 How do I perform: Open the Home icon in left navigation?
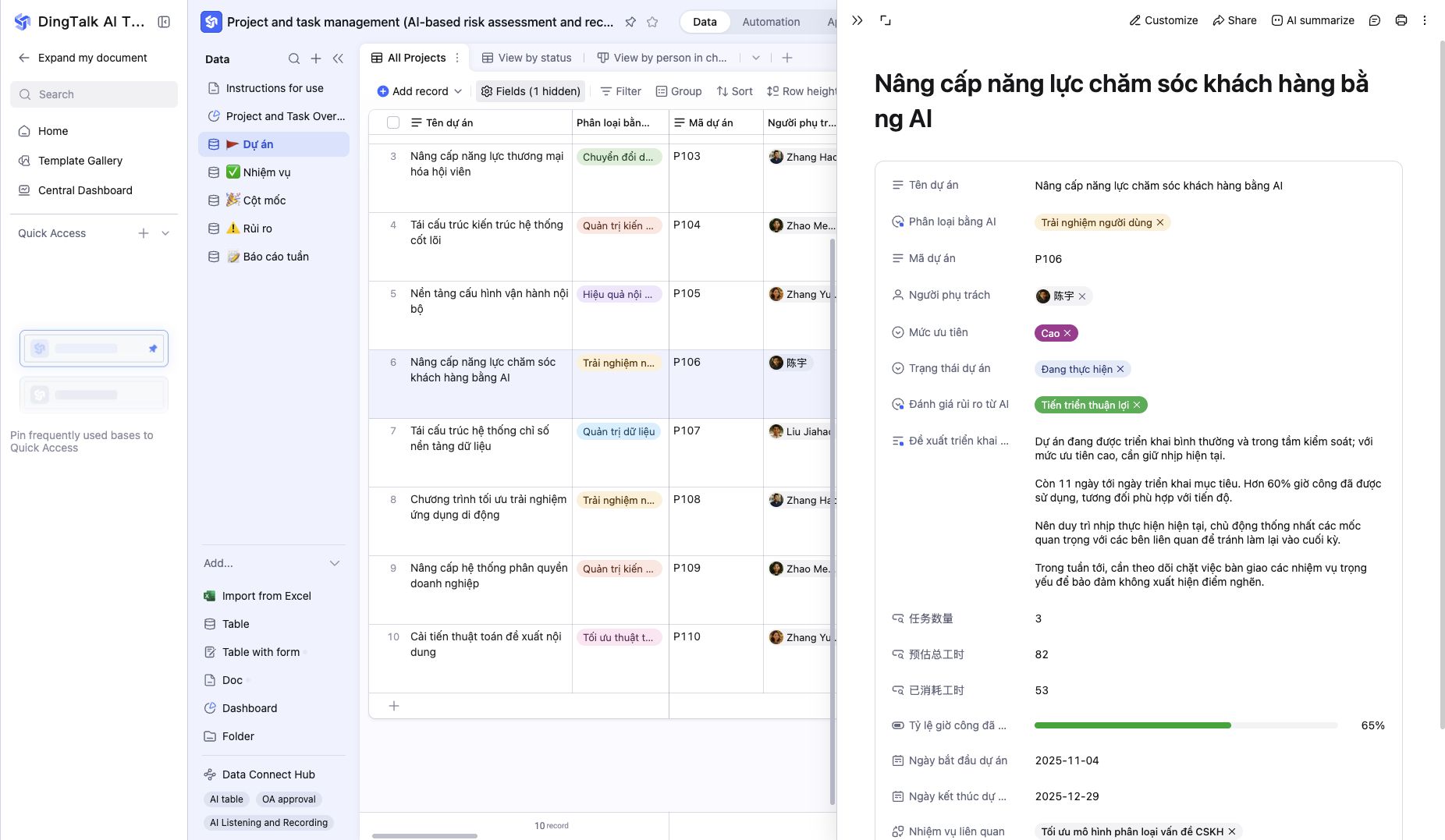(x=24, y=131)
